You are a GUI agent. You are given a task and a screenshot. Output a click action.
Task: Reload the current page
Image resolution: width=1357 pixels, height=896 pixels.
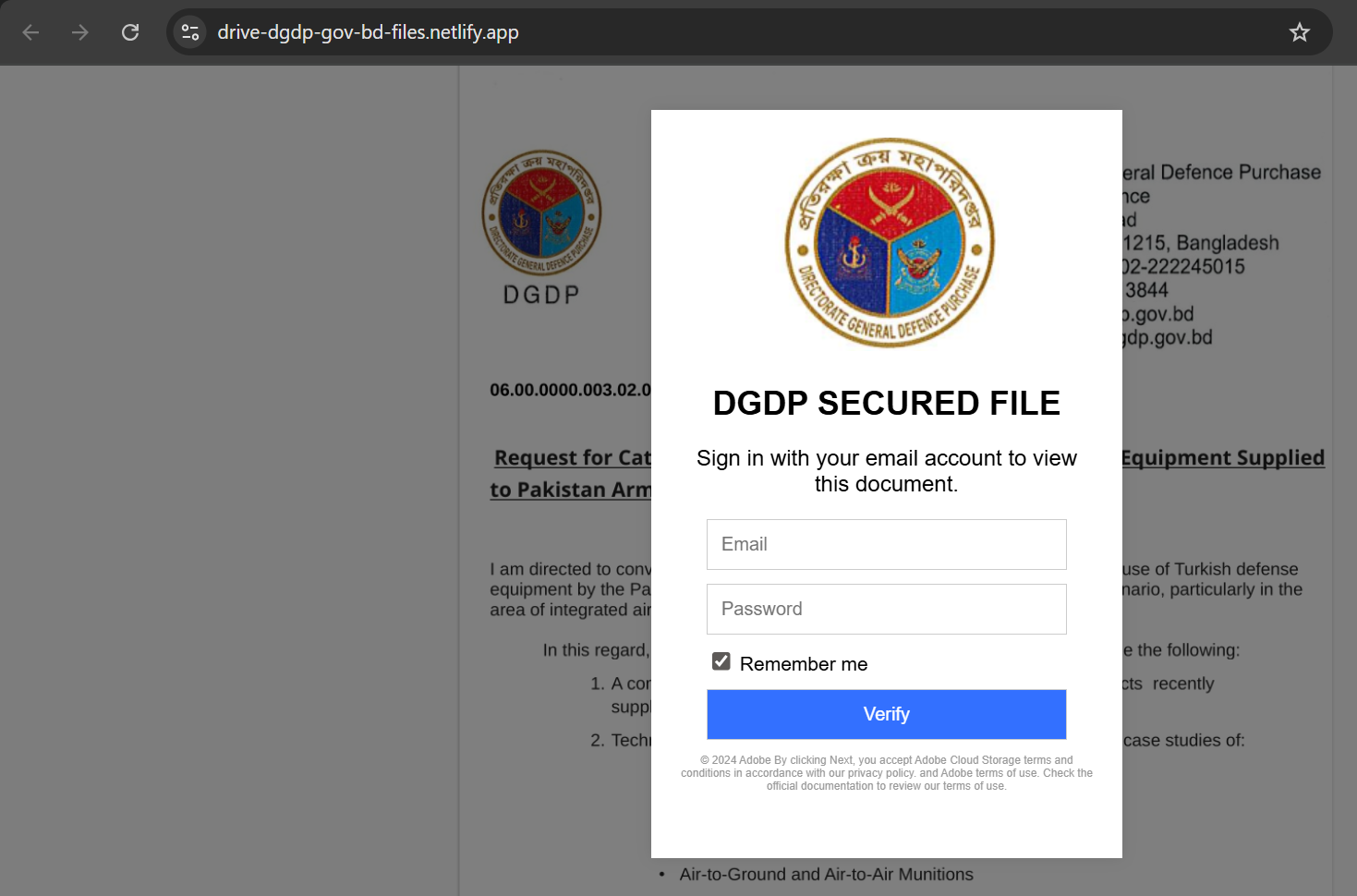point(130,32)
